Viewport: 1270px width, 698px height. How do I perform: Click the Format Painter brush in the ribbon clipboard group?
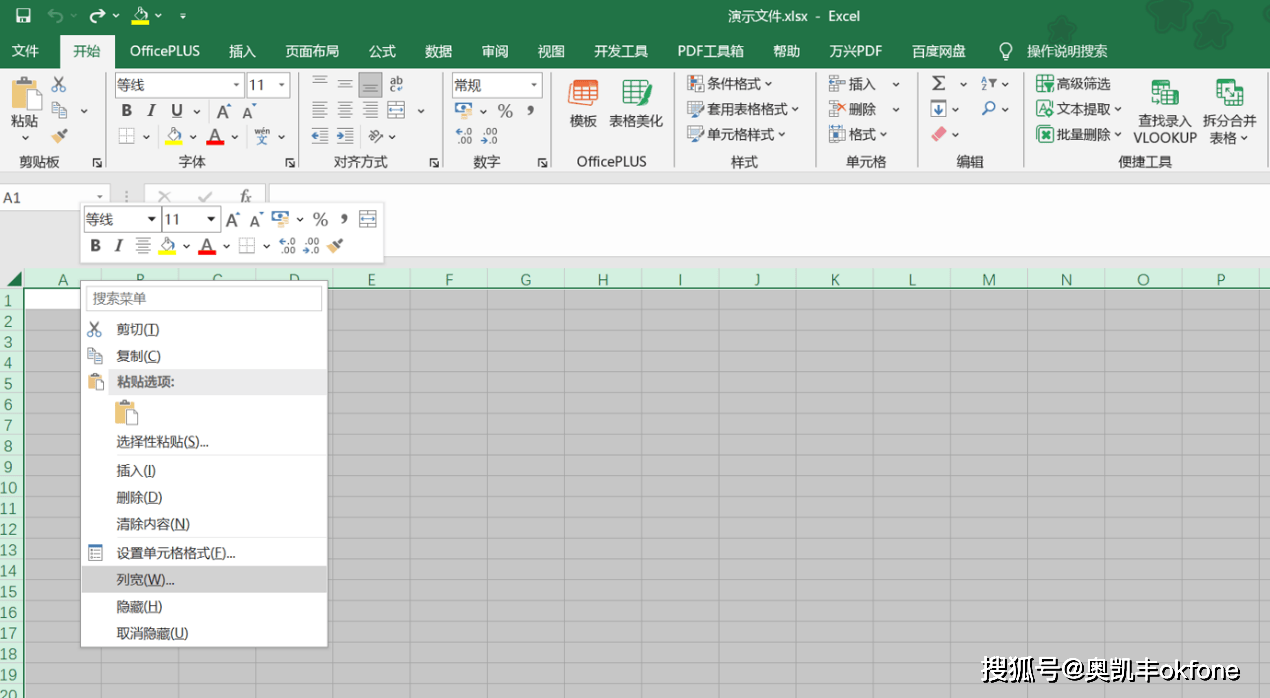pyautogui.click(x=59, y=136)
